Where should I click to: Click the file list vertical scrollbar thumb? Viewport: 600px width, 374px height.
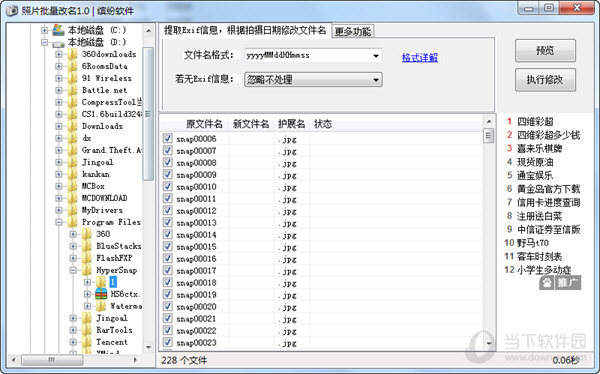(488, 136)
